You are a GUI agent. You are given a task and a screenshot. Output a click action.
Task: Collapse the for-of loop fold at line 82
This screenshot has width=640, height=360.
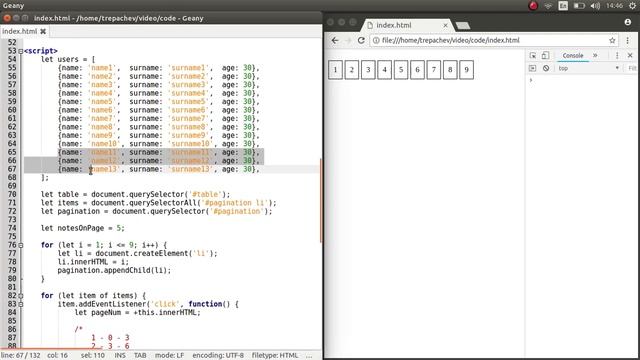[x=20, y=296]
